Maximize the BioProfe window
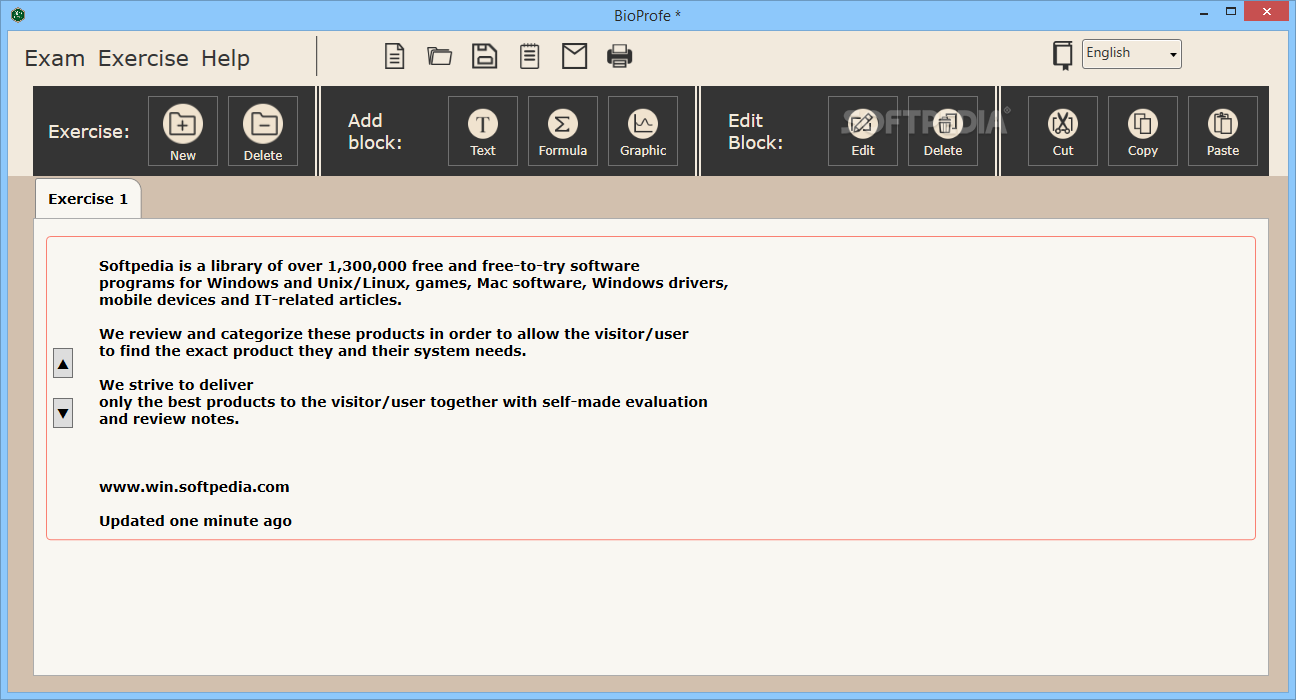 (1230, 13)
